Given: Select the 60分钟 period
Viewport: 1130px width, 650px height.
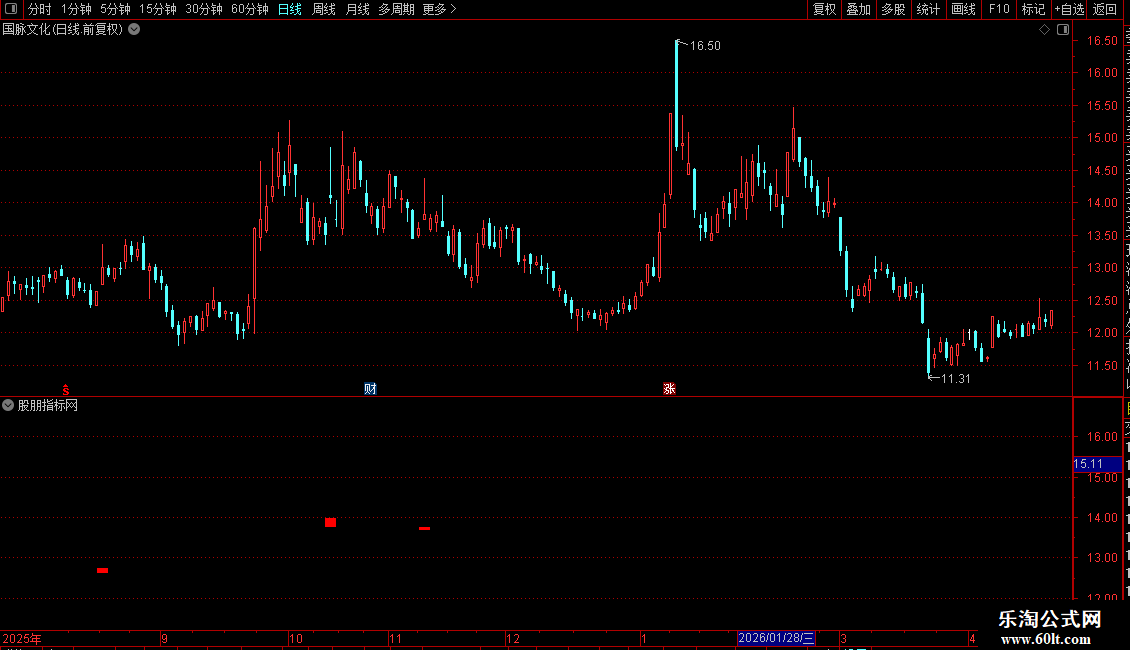Looking at the screenshot, I should tap(250, 9).
